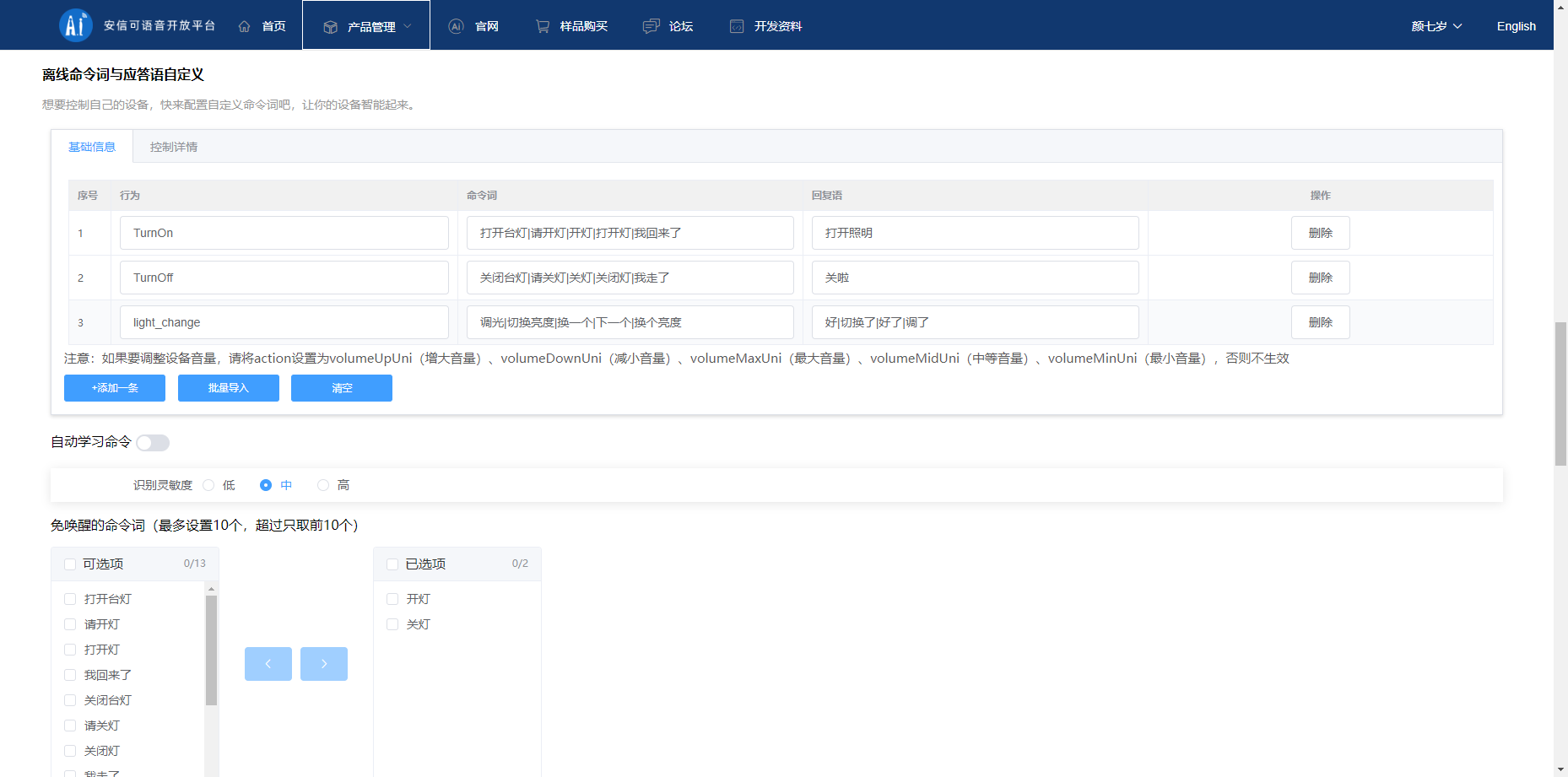1568x777 pixels.
Task: Switch to the 控制详情 tab
Action: pos(174,147)
